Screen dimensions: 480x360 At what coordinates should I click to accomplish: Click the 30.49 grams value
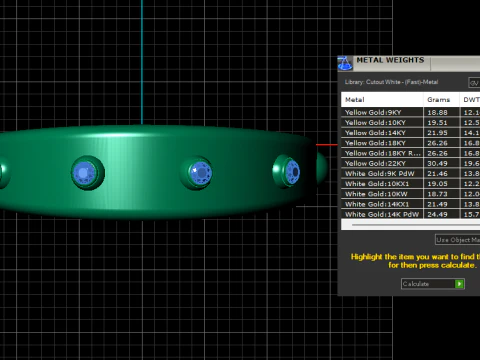[437, 163]
